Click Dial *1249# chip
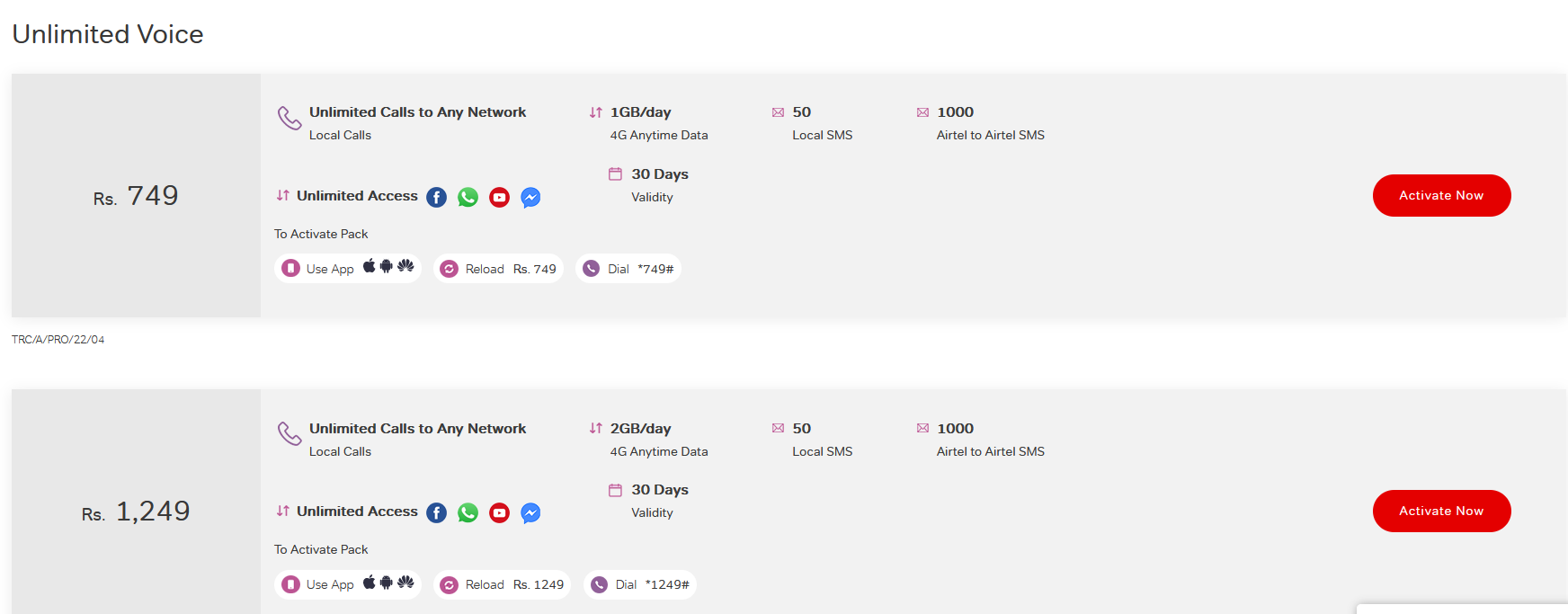 point(640,584)
